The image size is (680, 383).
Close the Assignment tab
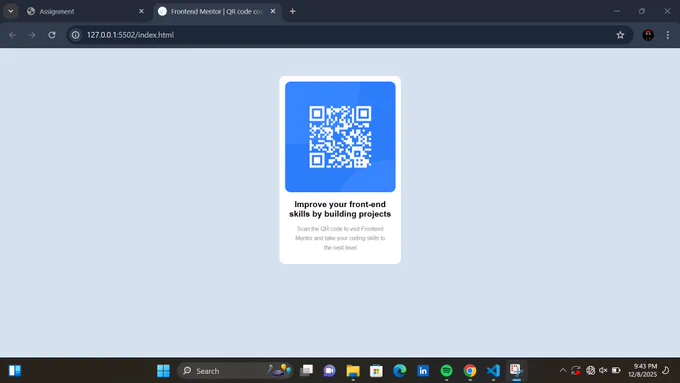(x=141, y=11)
